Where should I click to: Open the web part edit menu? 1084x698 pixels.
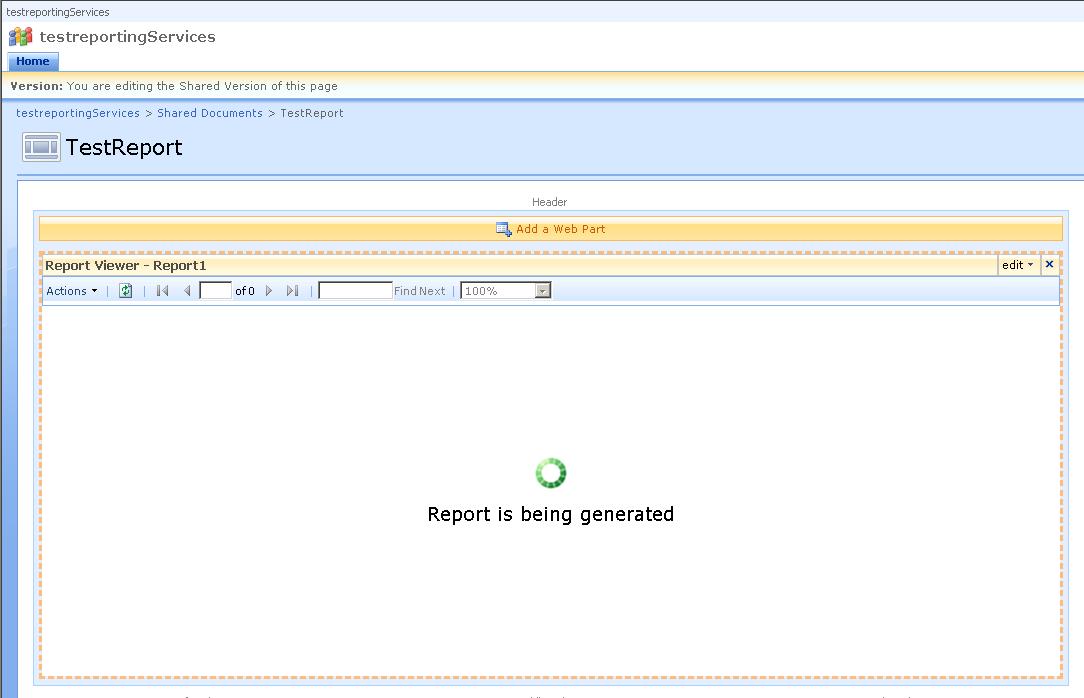pyautogui.click(x=1018, y=265)
